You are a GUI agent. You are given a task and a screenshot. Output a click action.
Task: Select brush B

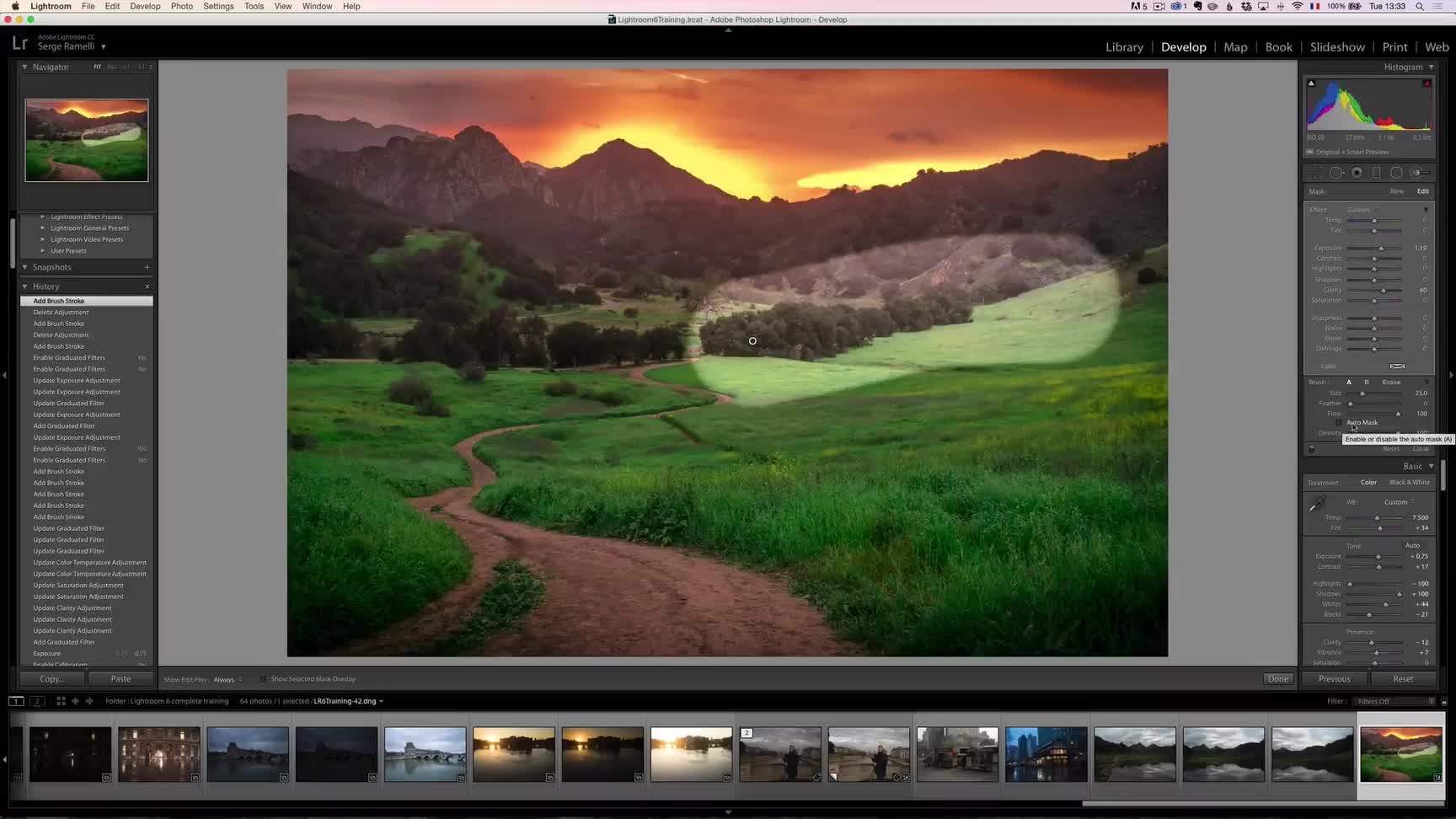pyautogui.click(x=1367, y=383)
